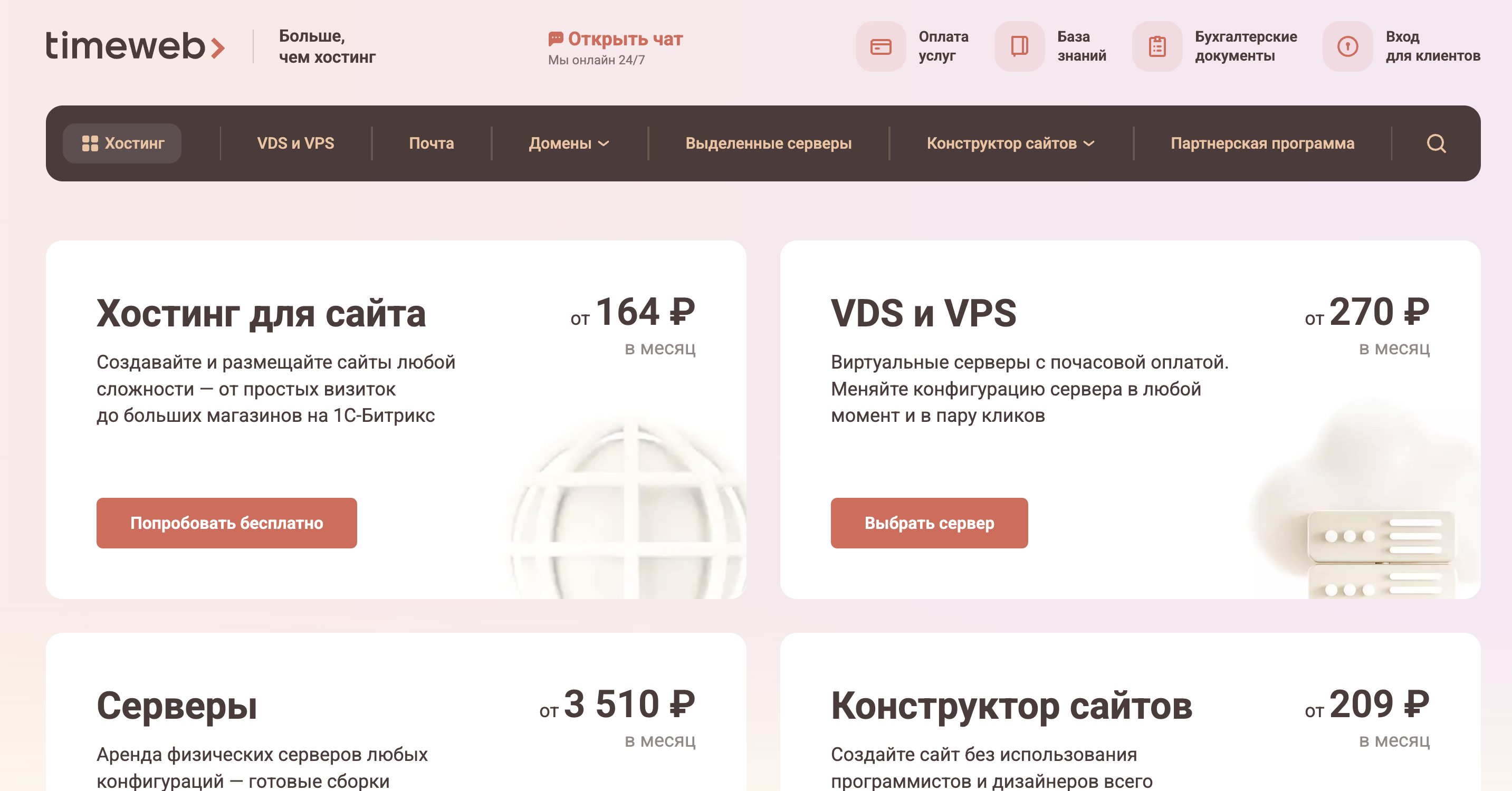The width and height of the screenshot is (1512, 791).
Task: Click the timeweb logo
Action: [136, 46]
